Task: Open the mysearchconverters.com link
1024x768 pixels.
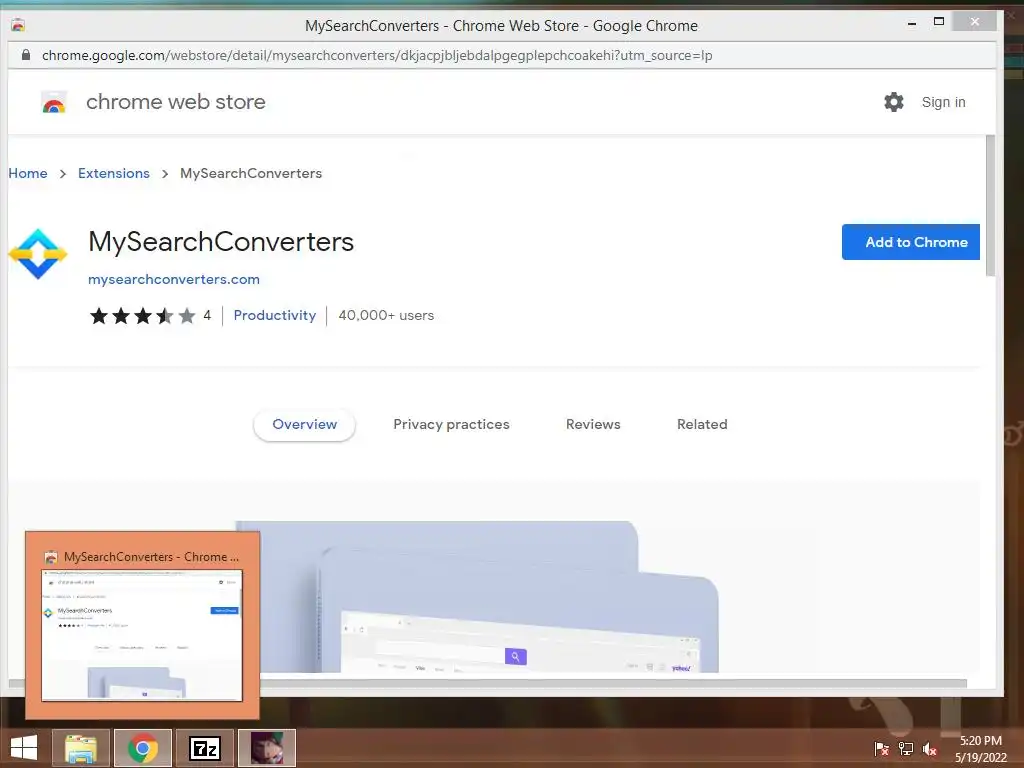Action: click(x=174, y=280)
